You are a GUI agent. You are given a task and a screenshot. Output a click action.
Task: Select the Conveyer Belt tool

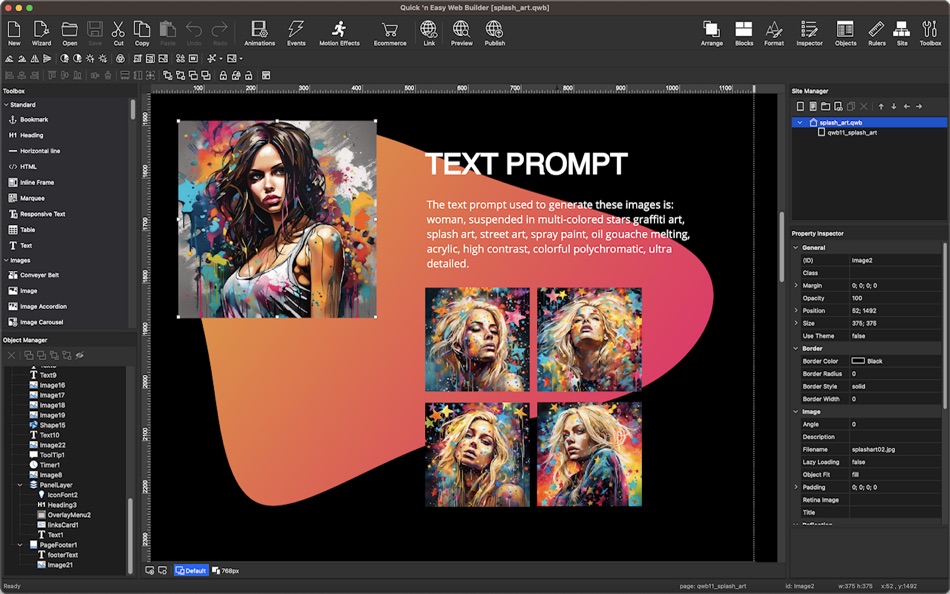click(33, 275)
